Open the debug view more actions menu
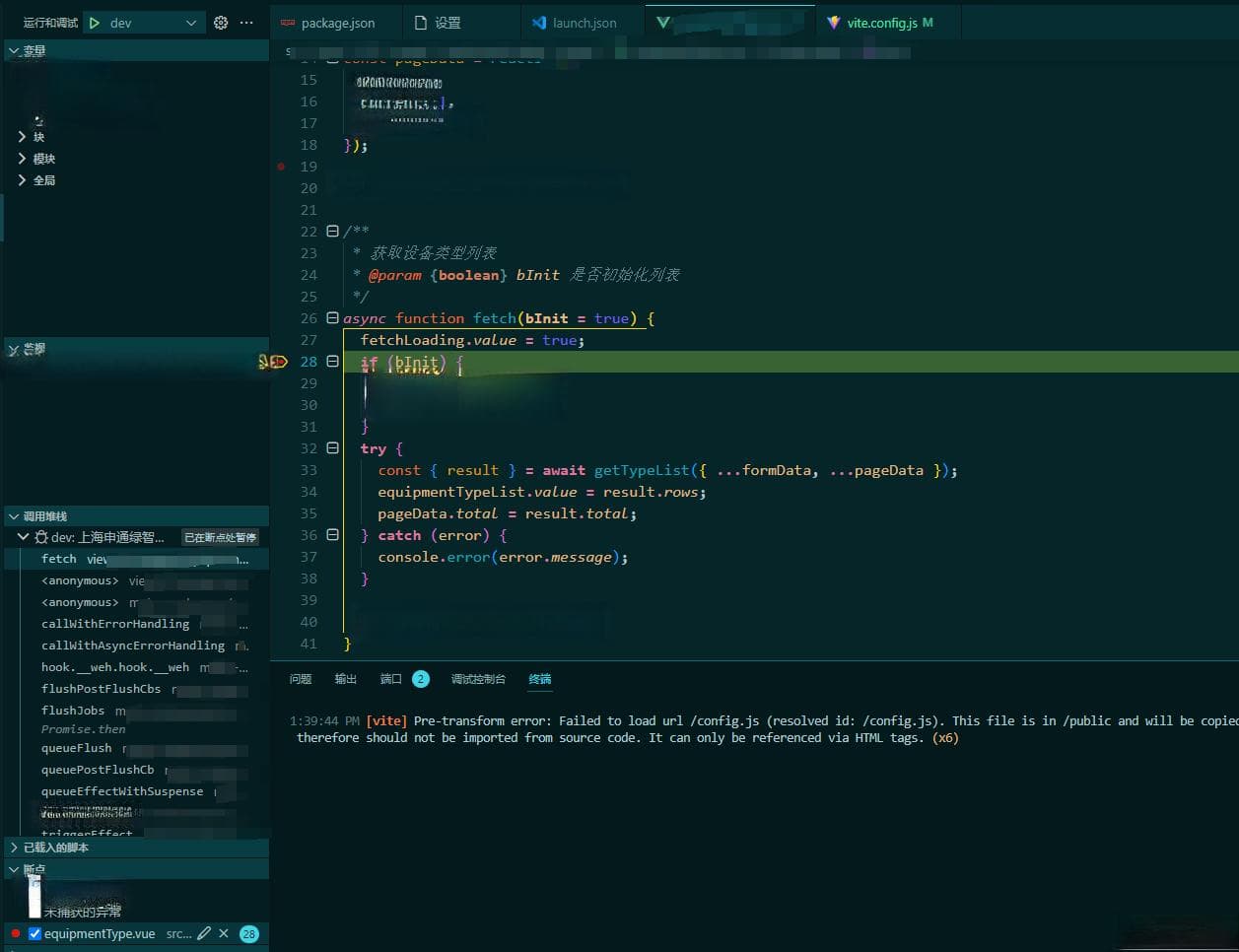Viewport: 1239px width, 952px height. point(246,23)
